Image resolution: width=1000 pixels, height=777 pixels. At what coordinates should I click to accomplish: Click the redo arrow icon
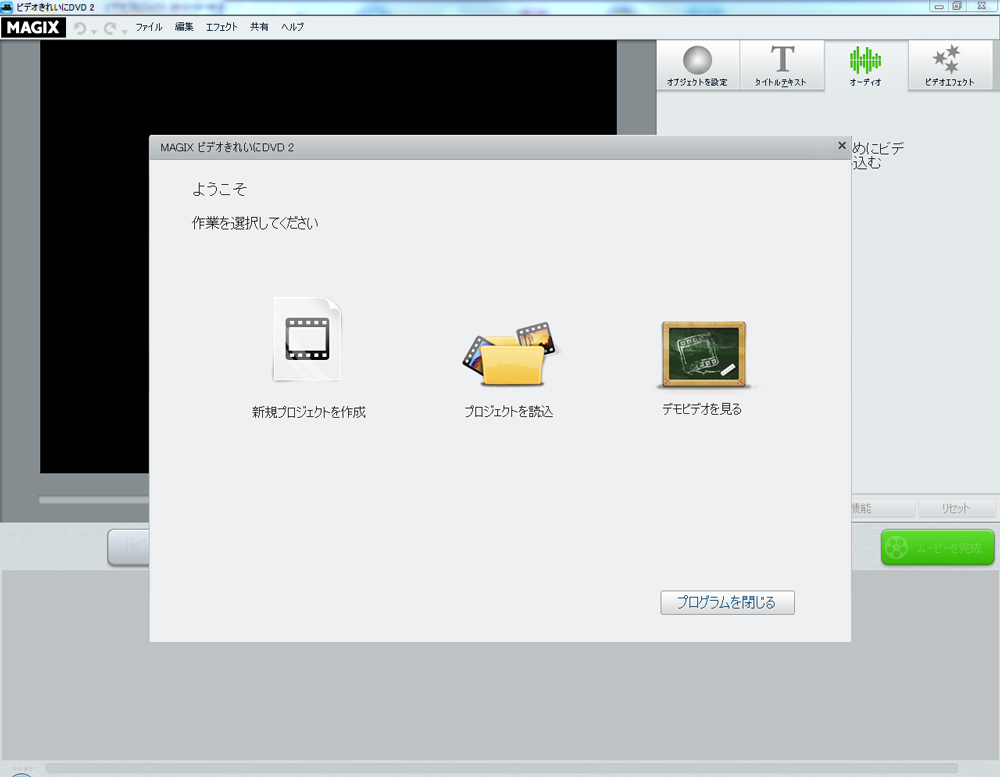pyautogui.click(x=110, y=28)
